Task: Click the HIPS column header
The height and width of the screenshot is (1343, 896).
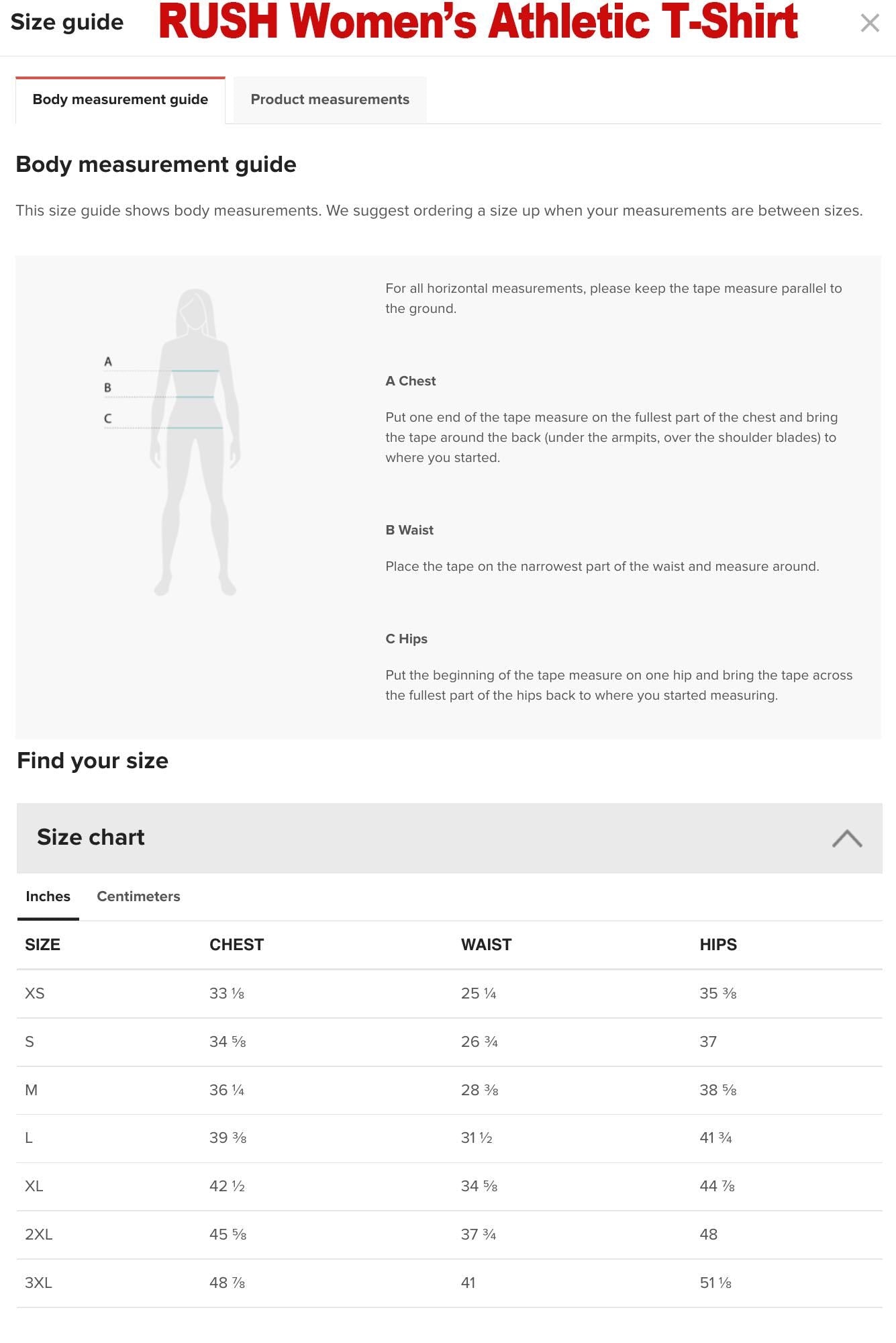Action: (717, 944)
